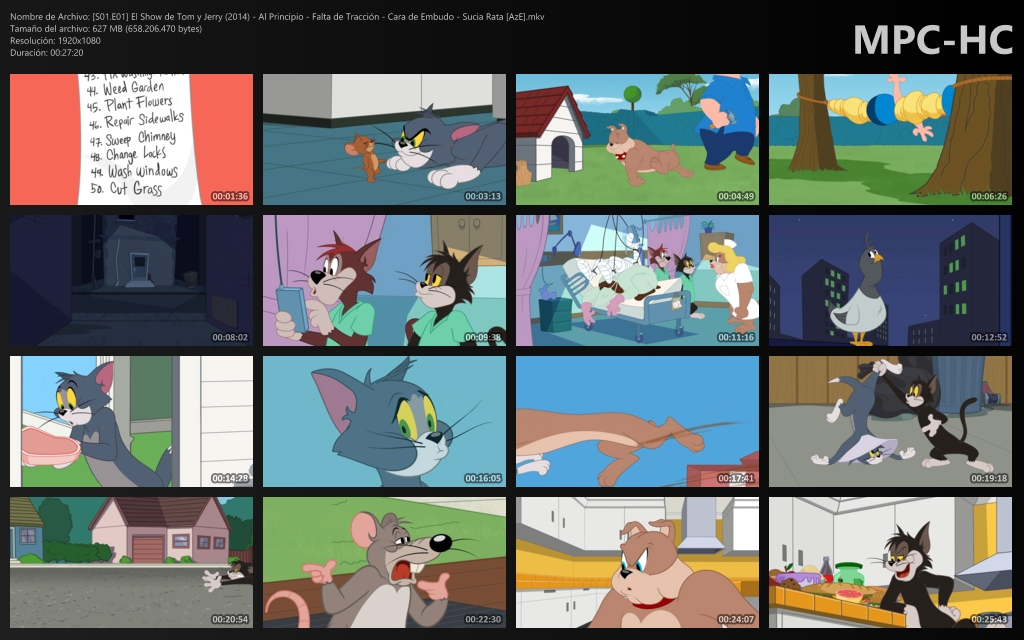Open the thumbnail of Tom holding Jerry at 00:03:13
Screen dimensions: 1024x640
tap(384, 138)
